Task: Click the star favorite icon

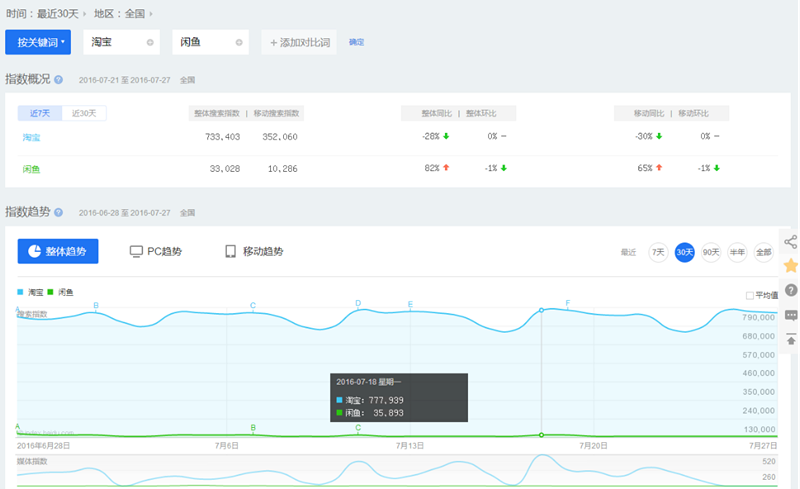Action: (790, 265)
